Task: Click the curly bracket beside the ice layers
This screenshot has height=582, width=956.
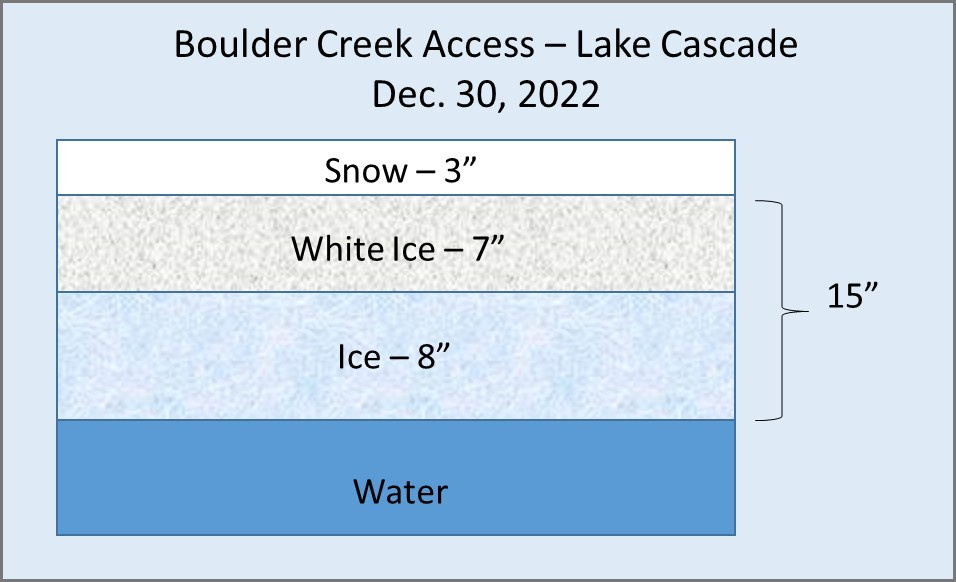Action: point(782,311)
